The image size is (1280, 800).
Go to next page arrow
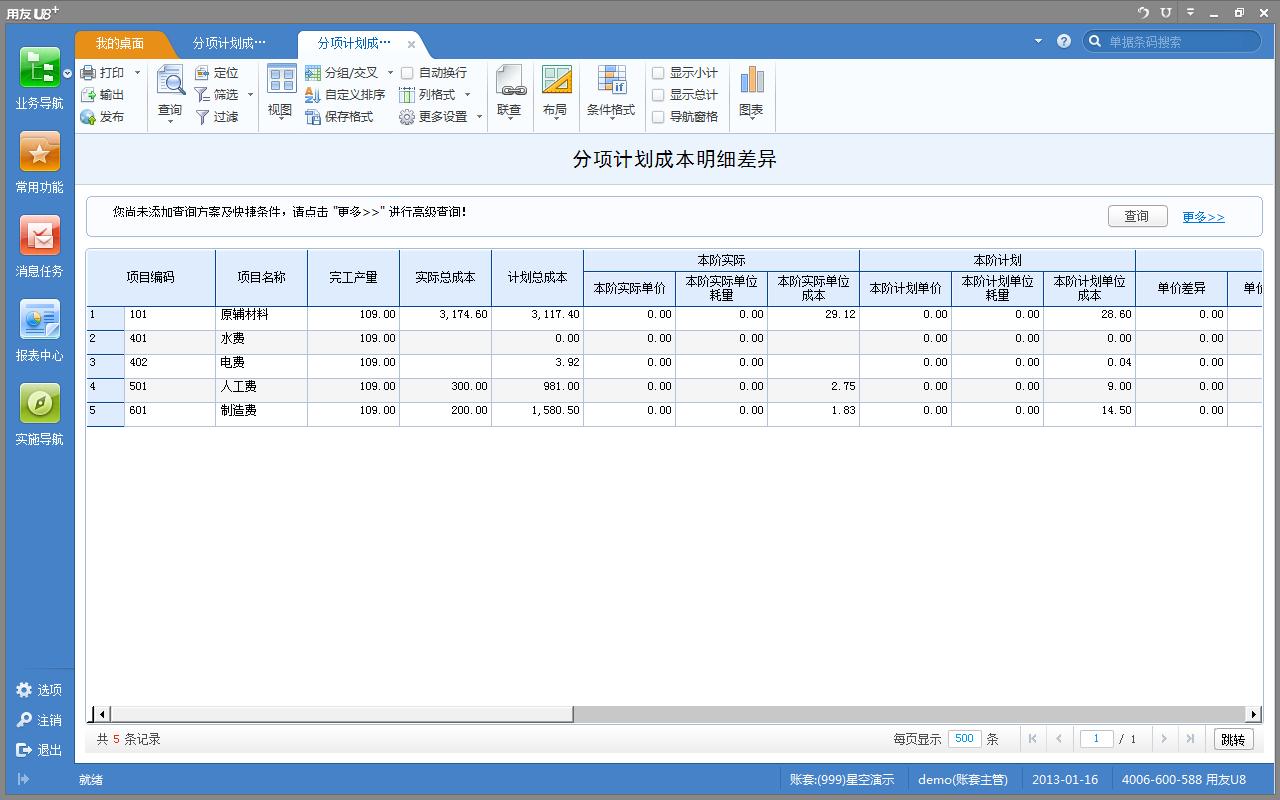click(1163, 739)
